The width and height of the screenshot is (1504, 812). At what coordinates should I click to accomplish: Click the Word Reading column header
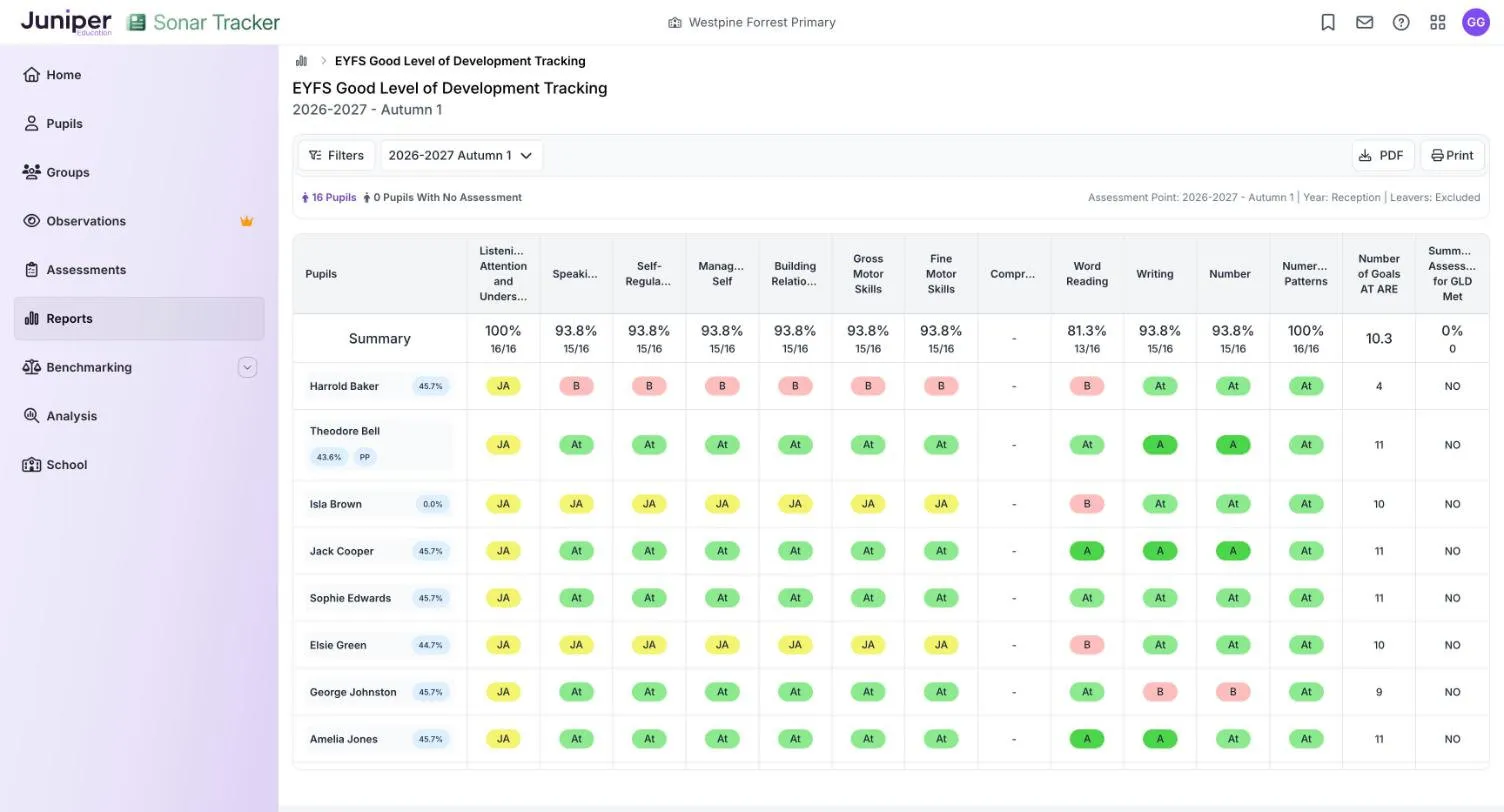[1087, 274]
